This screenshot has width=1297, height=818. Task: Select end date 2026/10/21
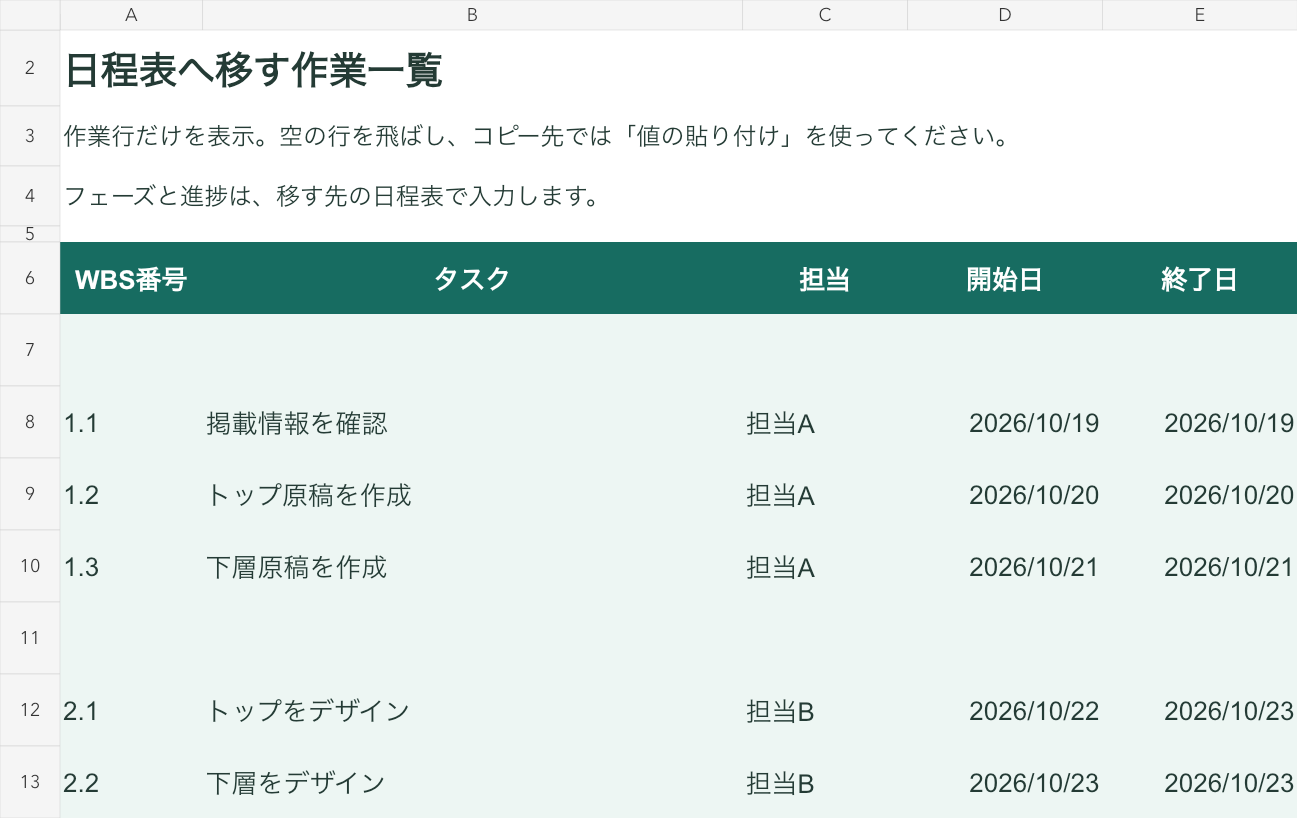[1199, 567]
